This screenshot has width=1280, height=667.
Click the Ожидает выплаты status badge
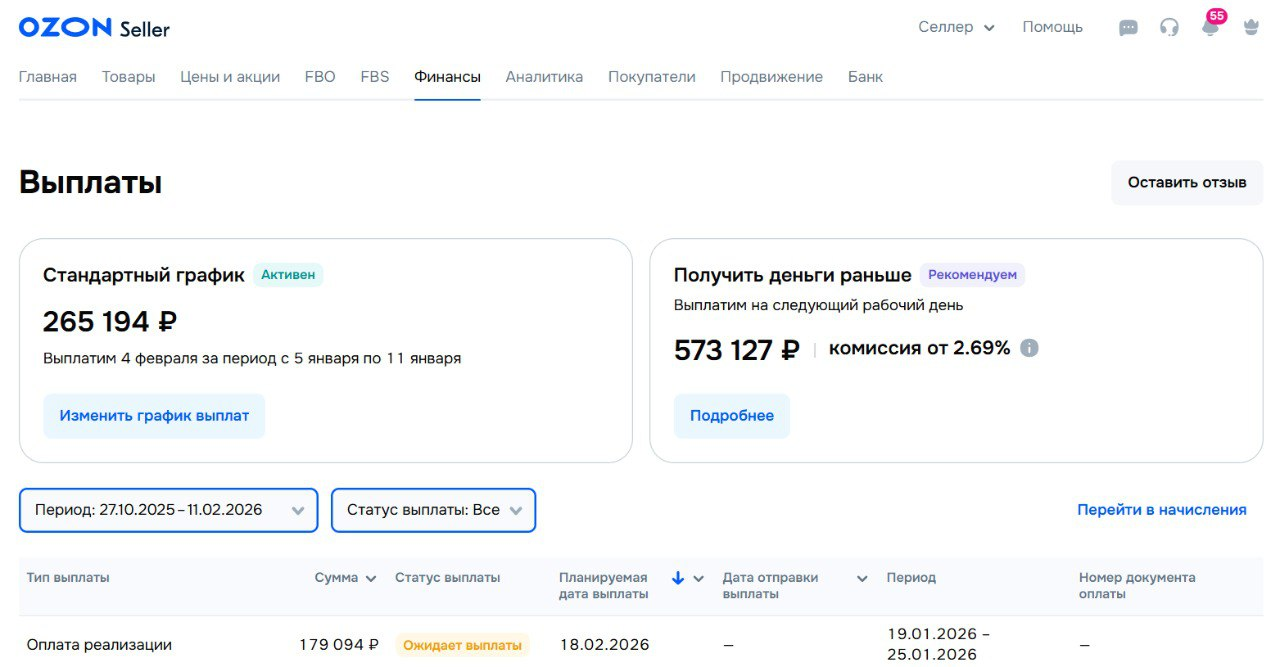462,645
